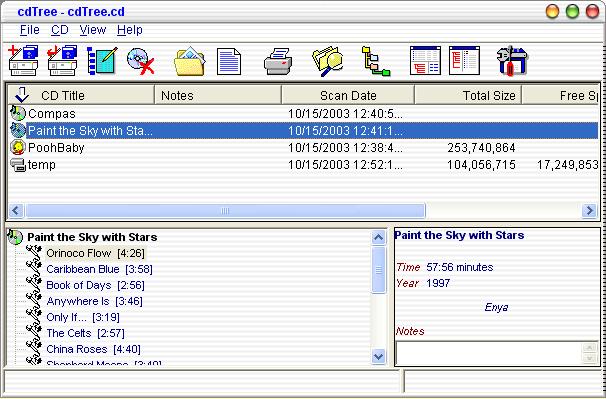Click the Print toolbar icon
Image resolution: width=606 pixels, height=399 pixels.
pos(278,61)
